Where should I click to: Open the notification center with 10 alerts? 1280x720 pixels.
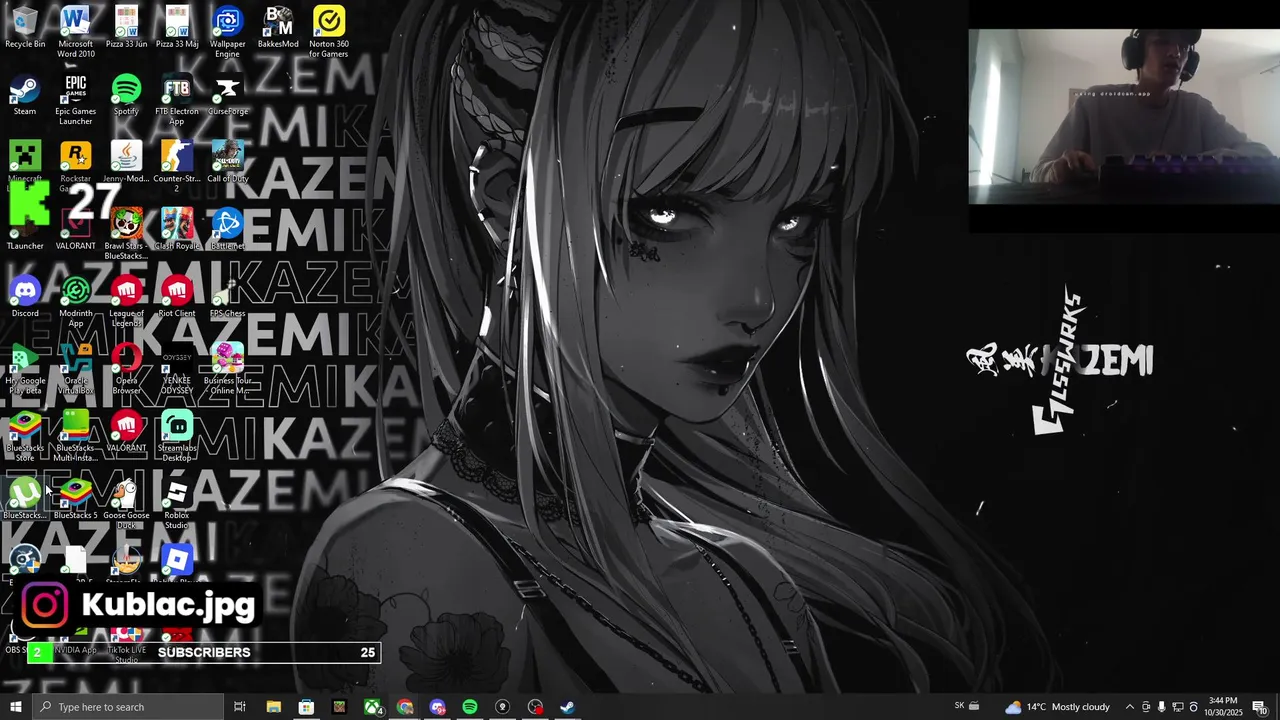coord(1260,707)
